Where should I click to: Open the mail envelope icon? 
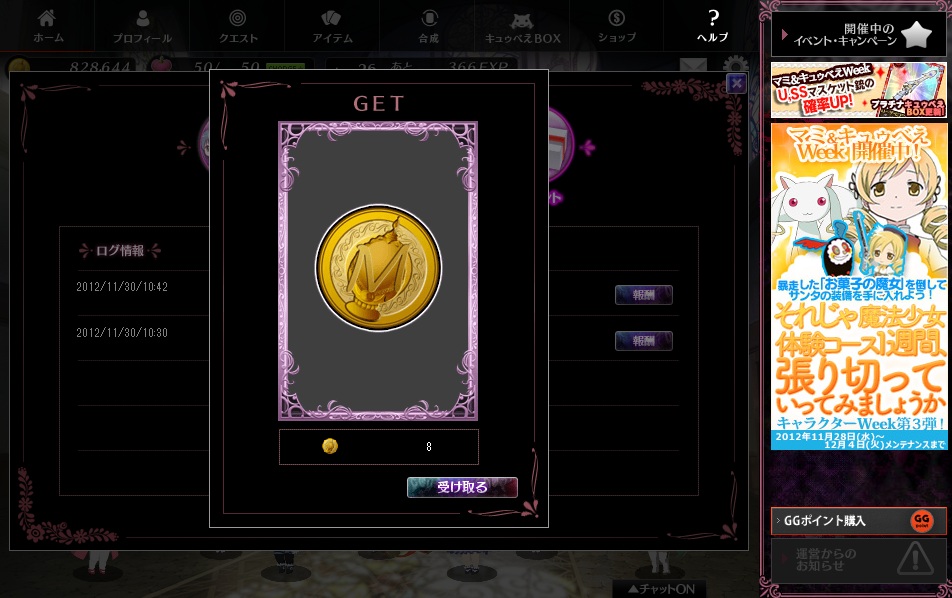click(x=693, y=64)
